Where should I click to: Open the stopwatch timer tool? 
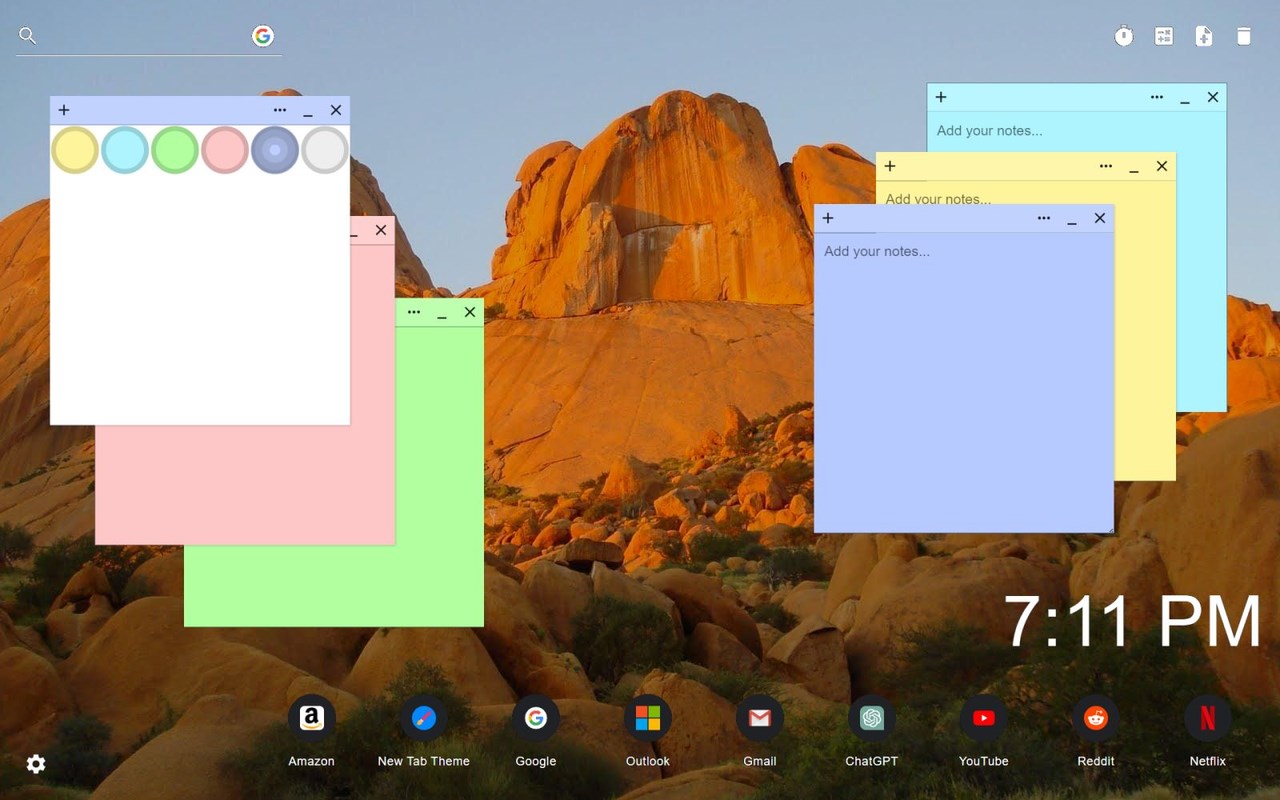[x=1124, y=37]
